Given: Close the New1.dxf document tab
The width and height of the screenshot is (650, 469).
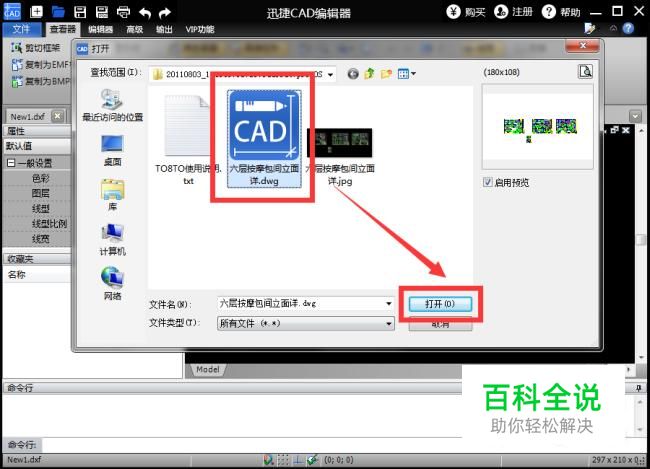Looking at the screenshot, I should coord(57,116).
